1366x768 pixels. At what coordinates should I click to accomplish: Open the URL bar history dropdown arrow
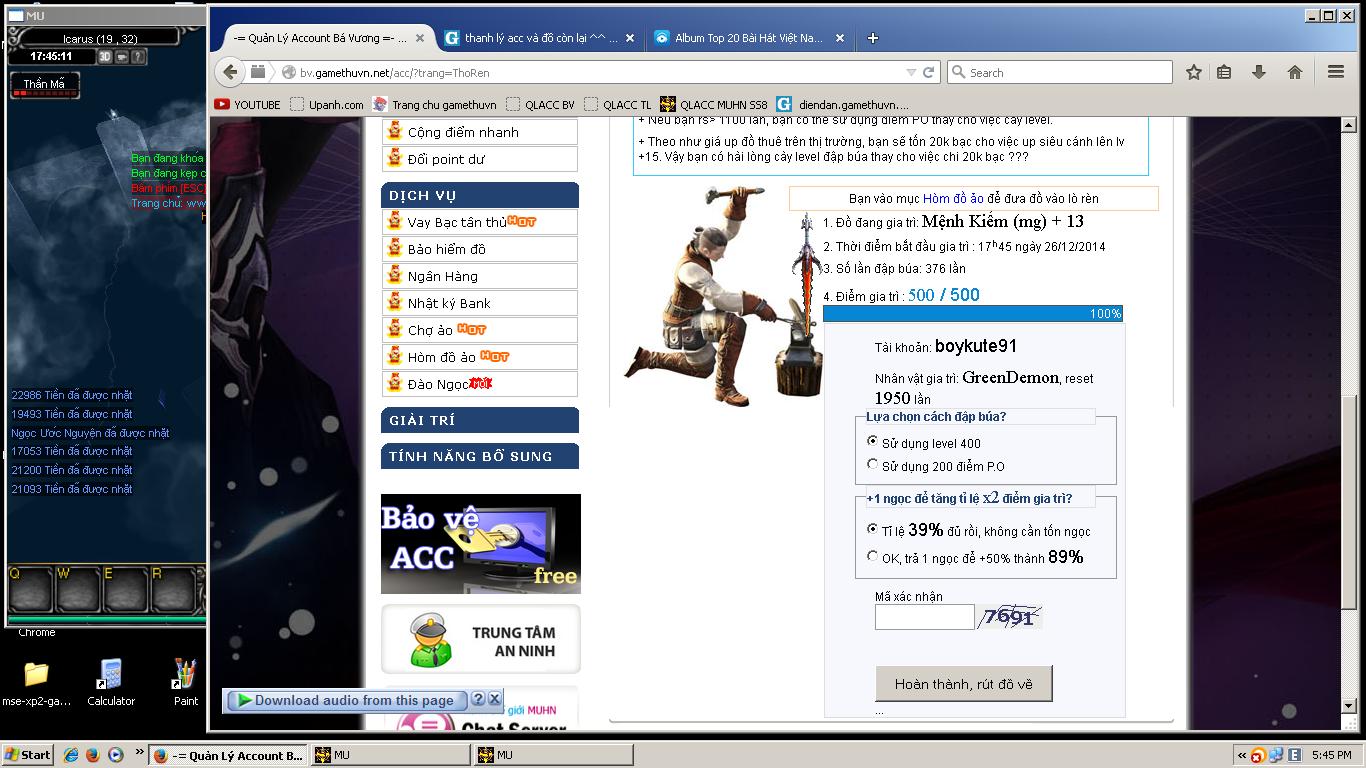(910, 72)
